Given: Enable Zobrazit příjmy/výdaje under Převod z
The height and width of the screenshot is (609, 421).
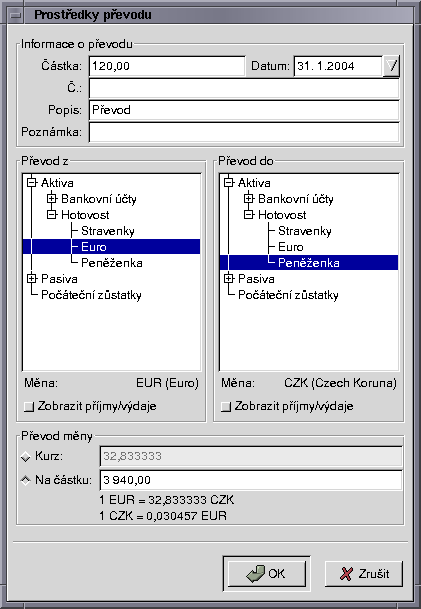Looking at the screenshot, I should [x=29, y=407].
